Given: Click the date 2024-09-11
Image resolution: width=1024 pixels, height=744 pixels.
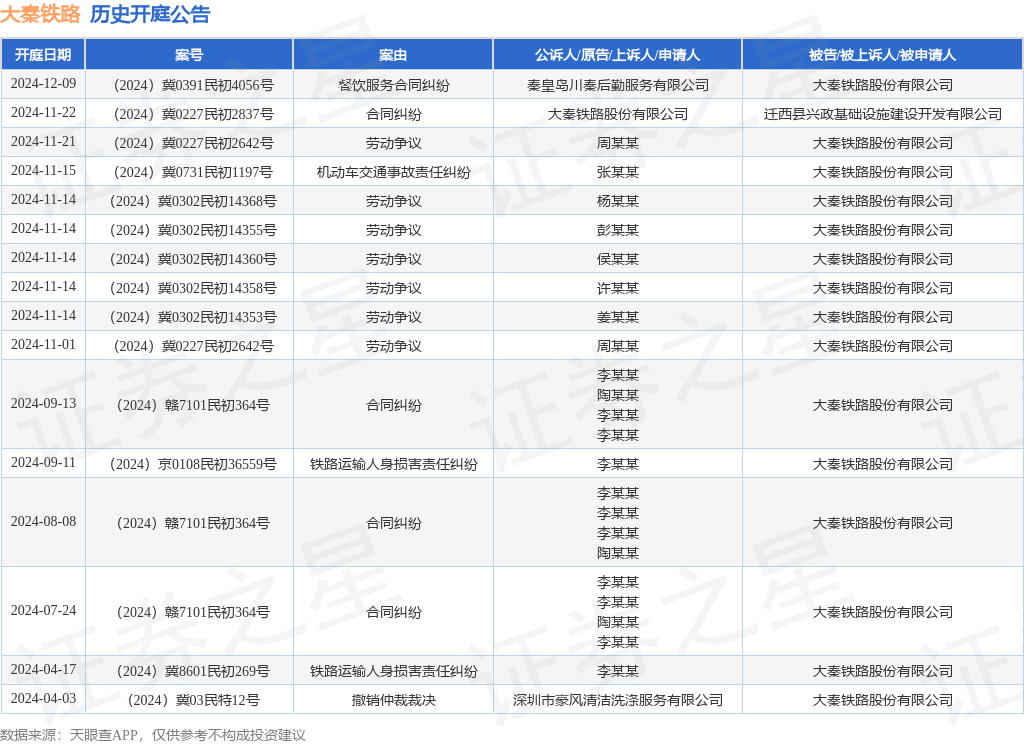Looking at the screenshot, I should pos(43,462).
